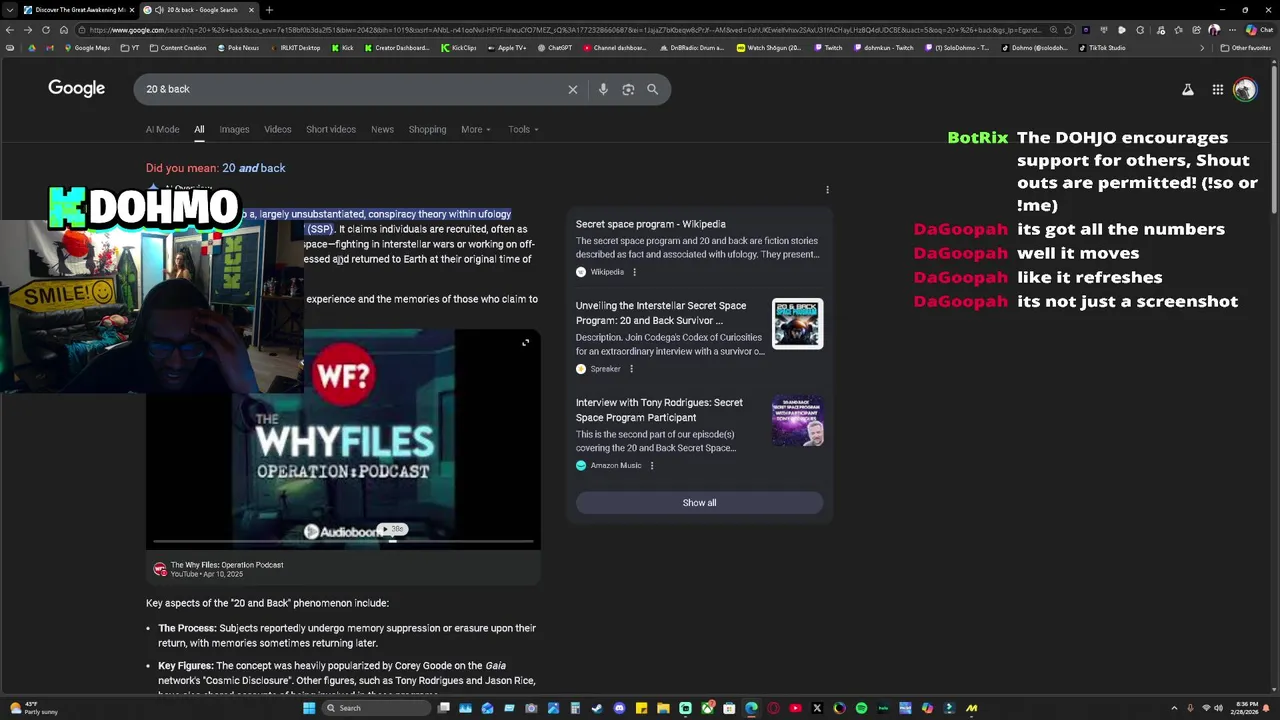Open Windows Start menu
This screenshot has height=720, width=1280.
[309, 708]
